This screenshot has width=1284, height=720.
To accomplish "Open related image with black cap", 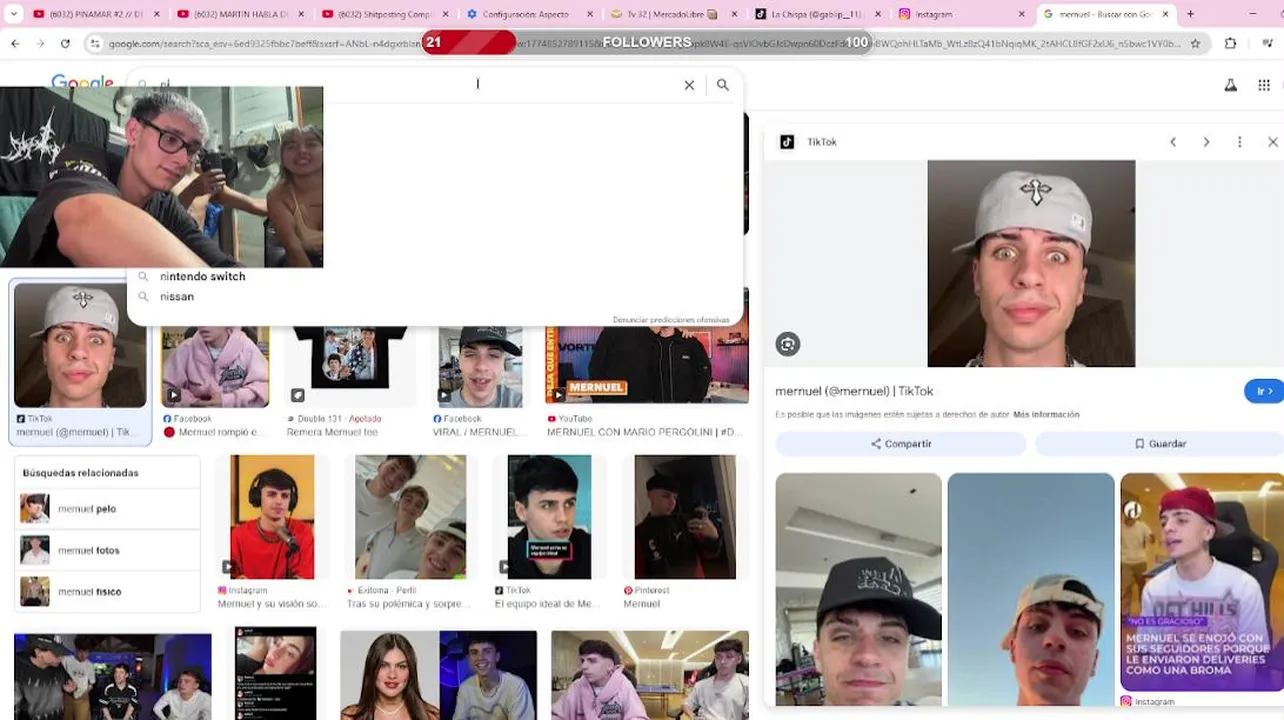I will 858,590.
